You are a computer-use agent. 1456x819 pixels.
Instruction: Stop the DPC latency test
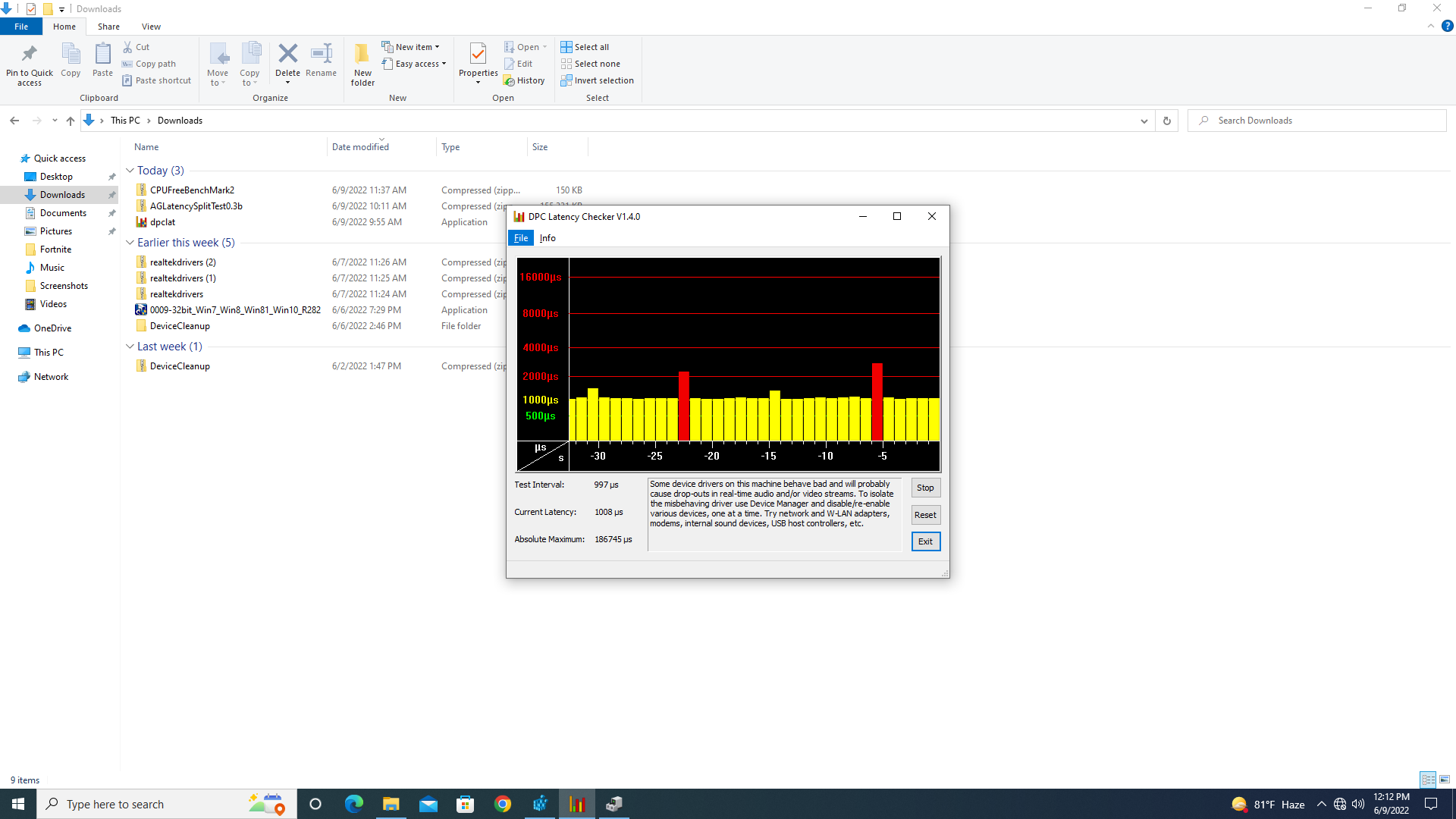[925, 488]
